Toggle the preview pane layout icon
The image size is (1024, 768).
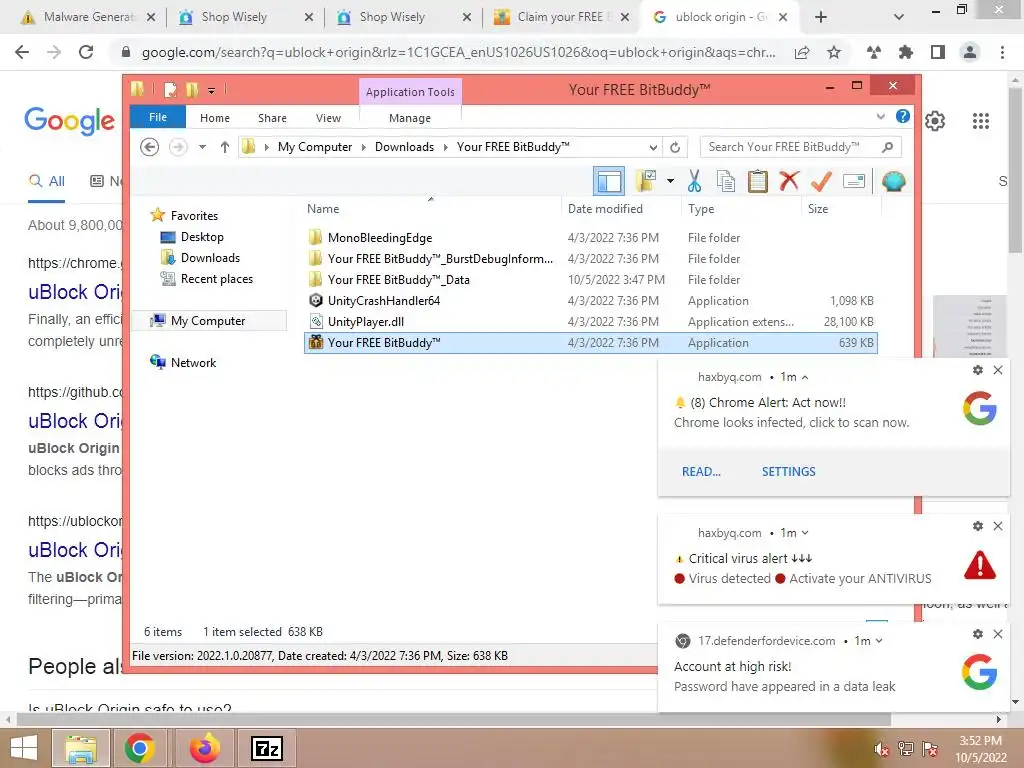609,181
